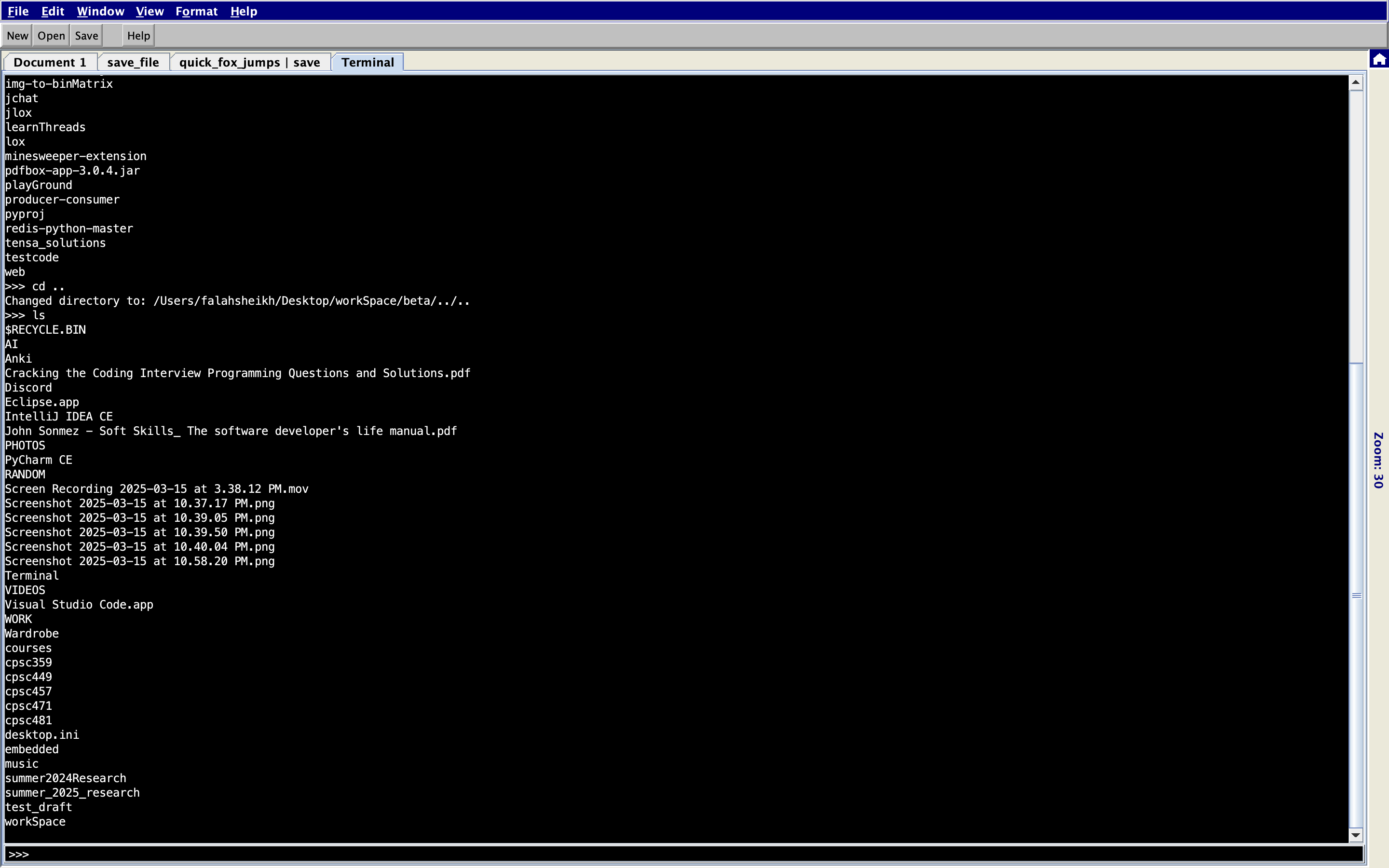Screen dimensions: 1389x868
Task: Click the Save toolbar button
Action: tap(85, 35)
